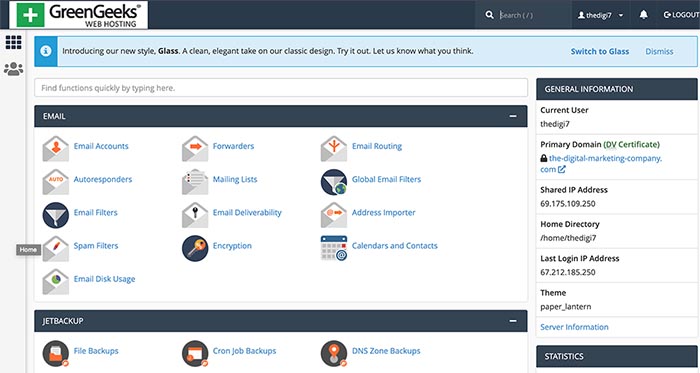Screen dimensions: 700x373
Task: Click the DNS Zone Backups pin icon
Action: pyautogui.click(x=334, y=353)
